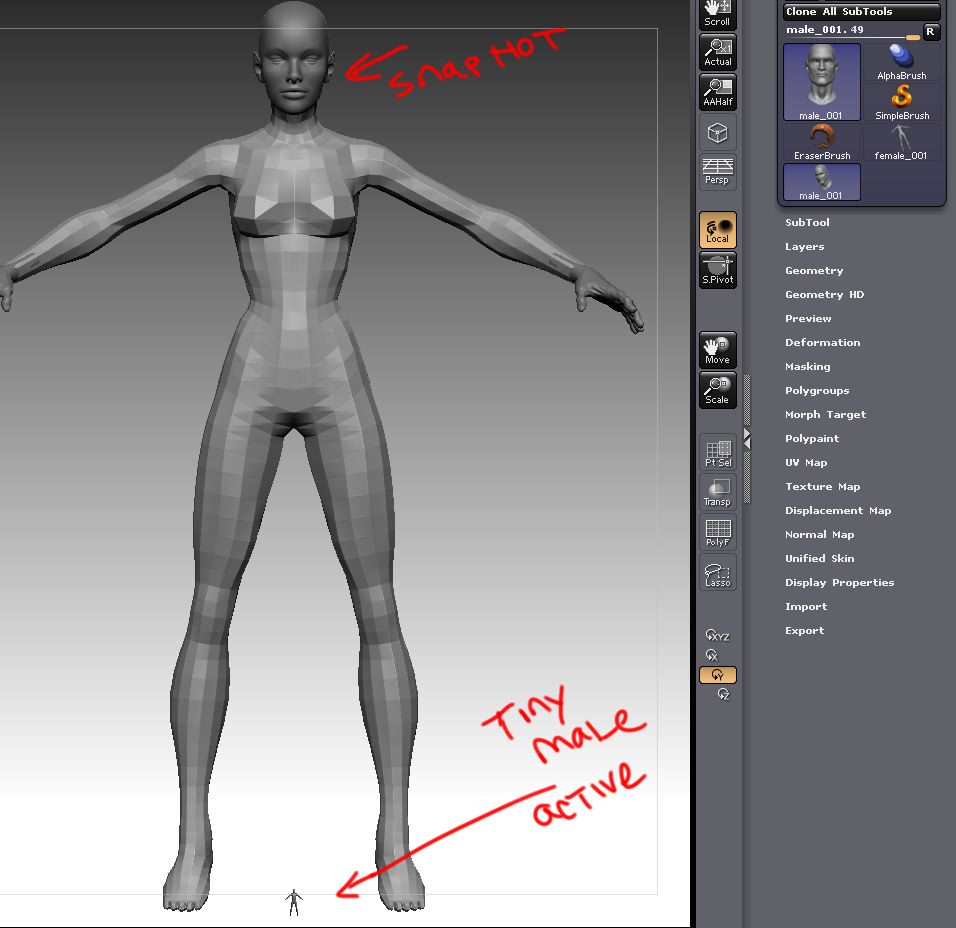Toggle PolyF polyframe display
The width and height of the screenshot is (956, 928).
click(718, 533)
